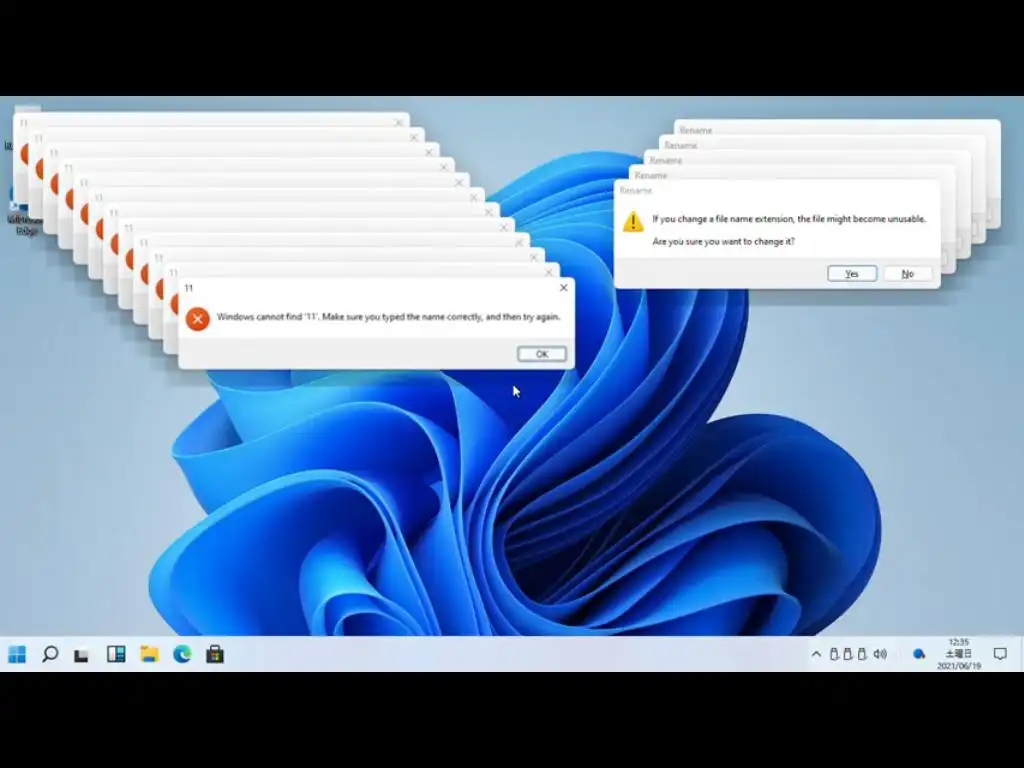This screenshot has height=768, width=1024.
Task: Open the notification center icon
Action: tap(1000, 654)
